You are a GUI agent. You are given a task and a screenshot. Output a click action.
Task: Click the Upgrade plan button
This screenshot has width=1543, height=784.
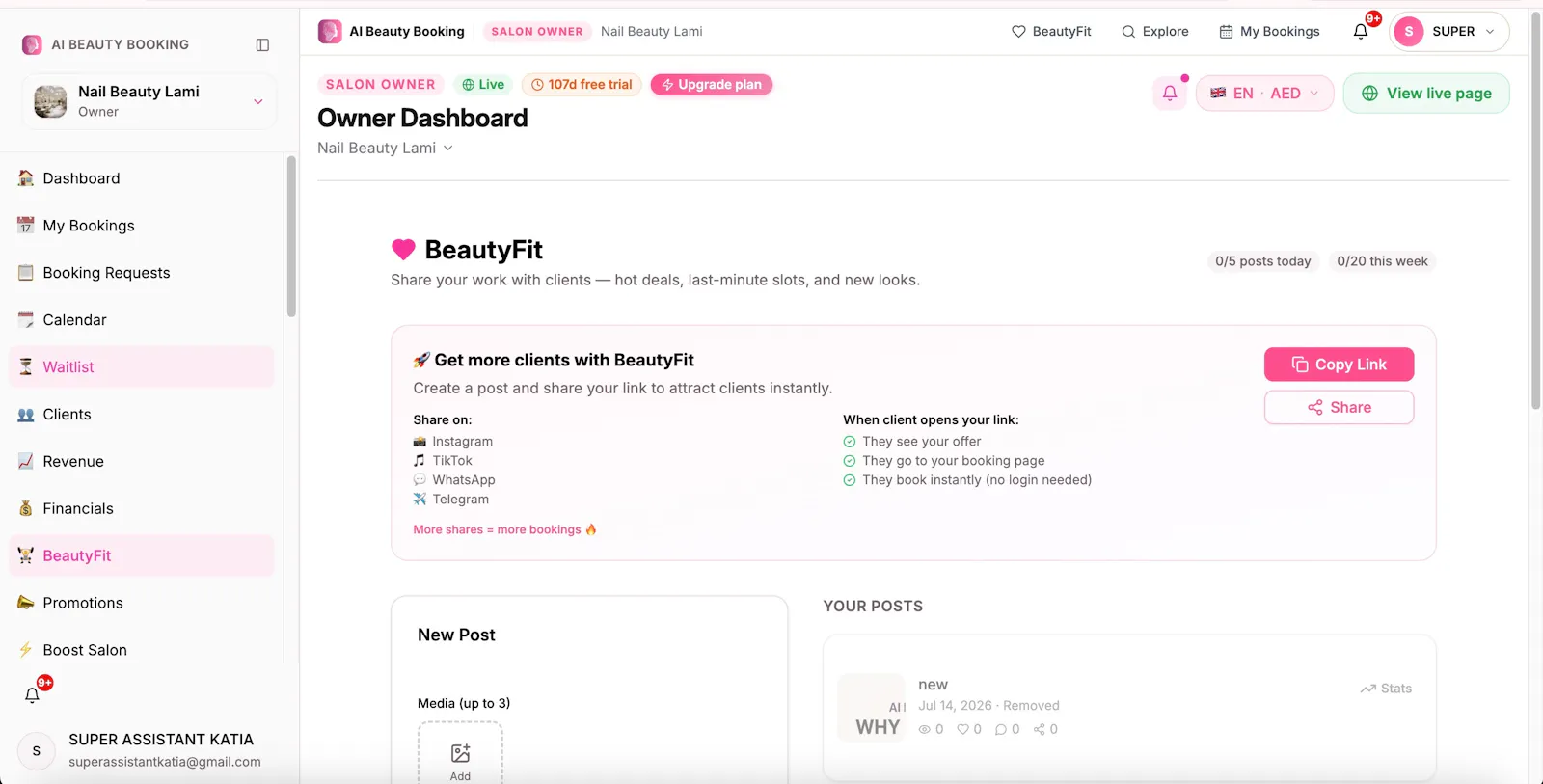pos(712,85)
